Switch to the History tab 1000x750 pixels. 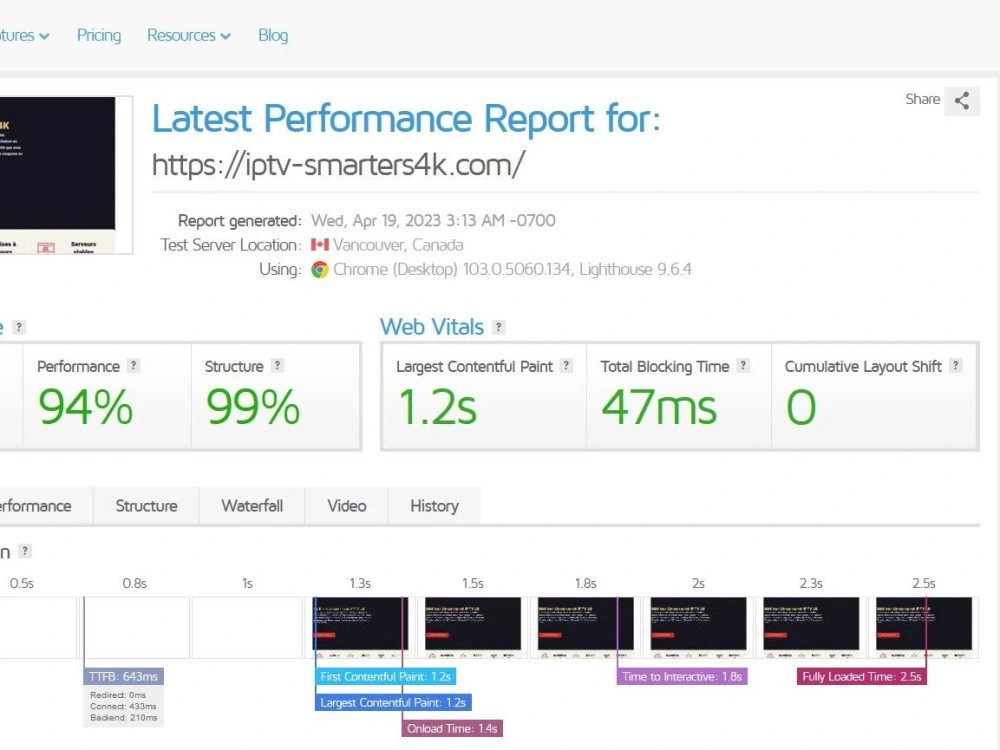click(434, 506)
